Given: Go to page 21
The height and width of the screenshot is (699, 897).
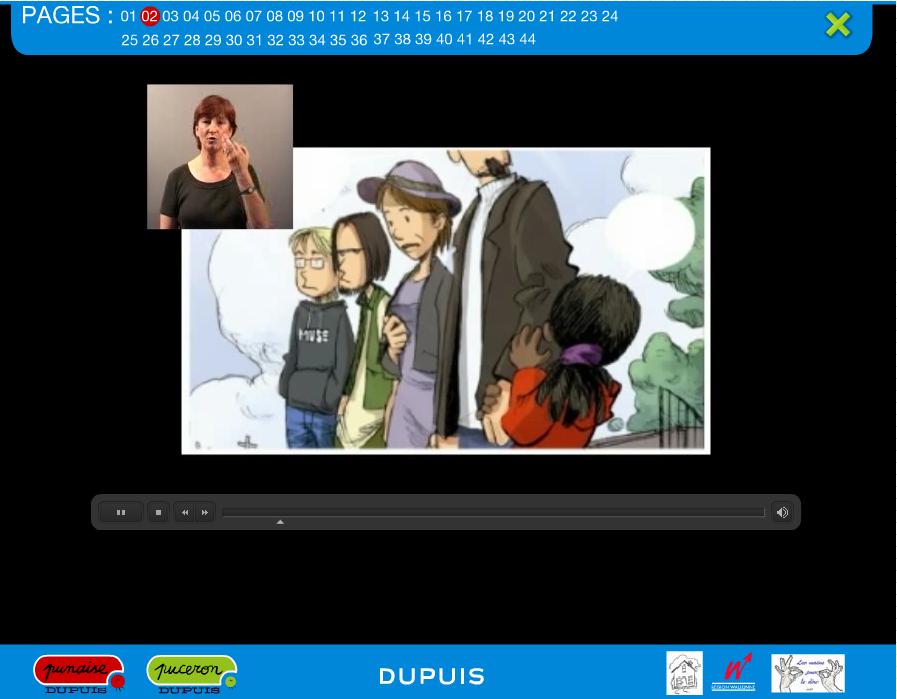Looking at the screenshot, I should tap(547, 16).
